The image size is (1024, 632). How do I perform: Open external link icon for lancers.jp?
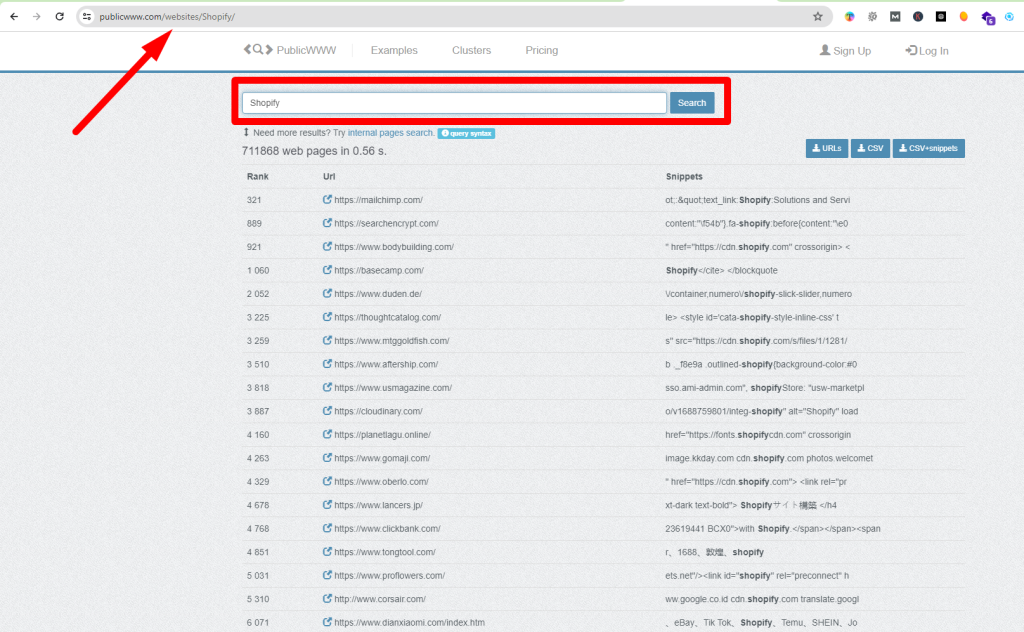tap(327, 505)
